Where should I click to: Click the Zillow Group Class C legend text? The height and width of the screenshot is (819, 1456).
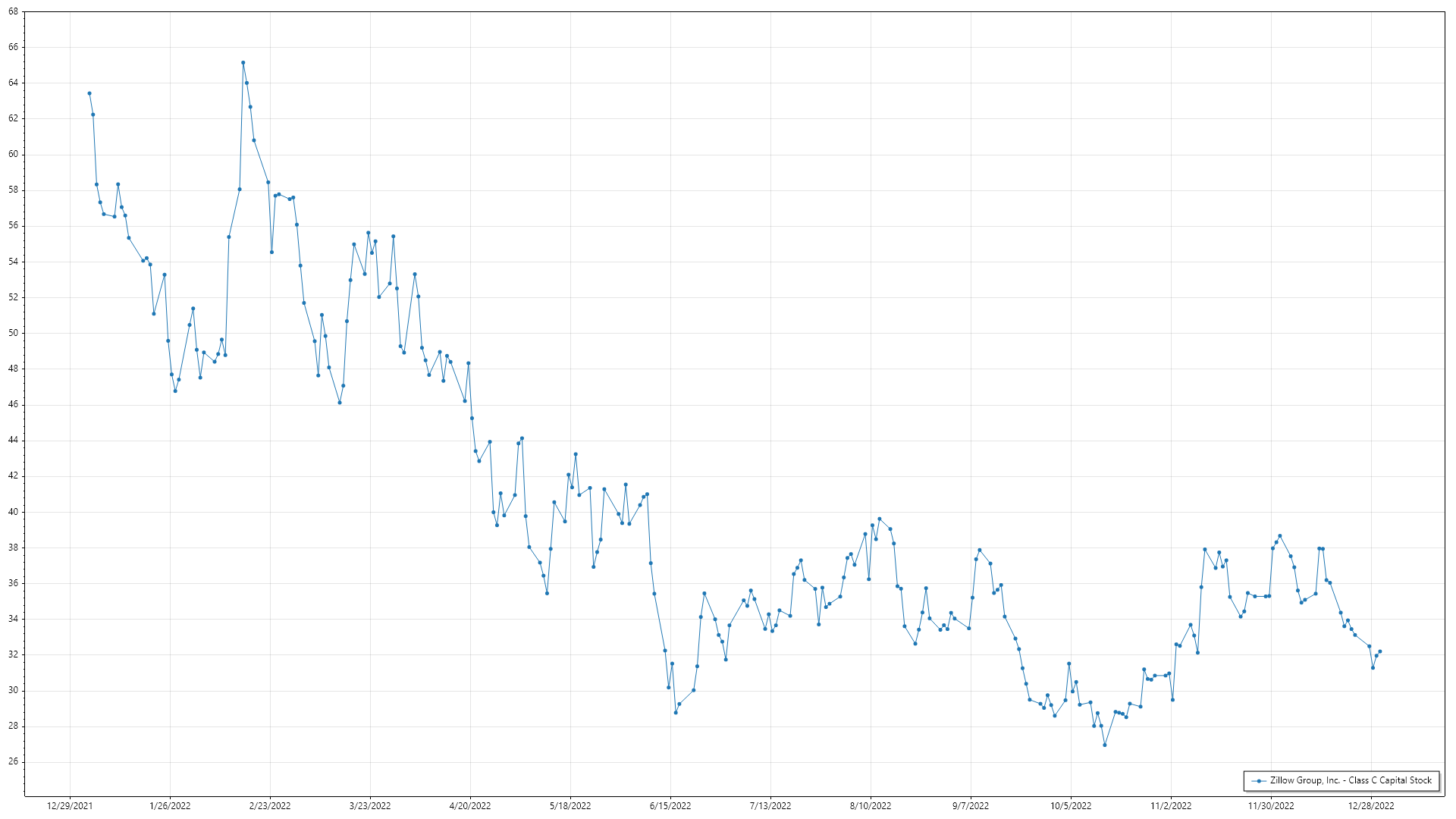click(x=1351, y=780)
